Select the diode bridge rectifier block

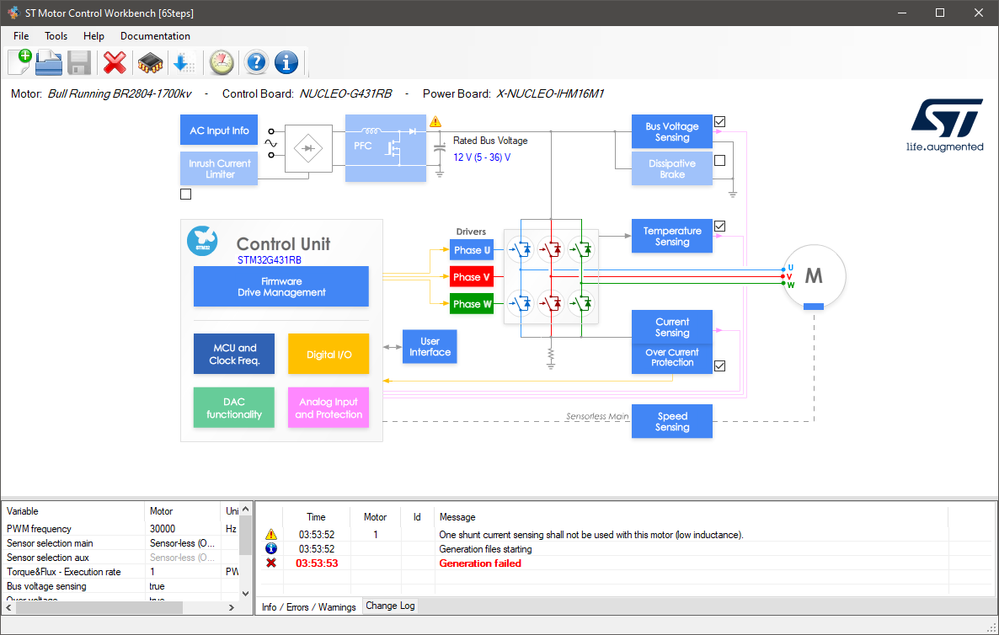[308, 148]
